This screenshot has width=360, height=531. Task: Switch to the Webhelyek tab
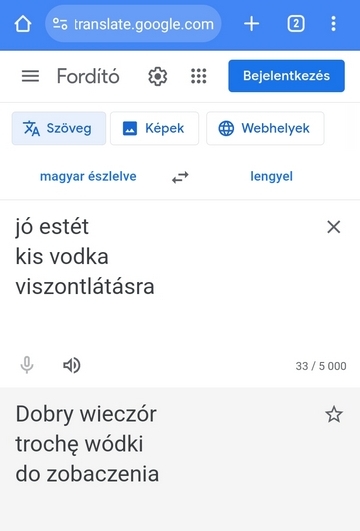265,128
